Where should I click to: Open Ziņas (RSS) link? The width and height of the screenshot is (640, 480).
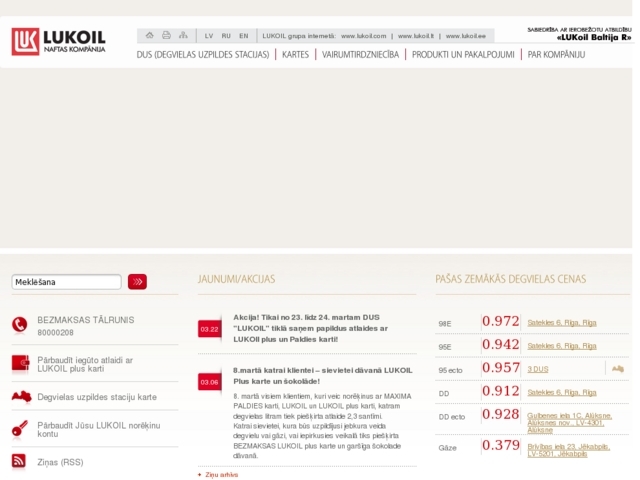(x=60, y=462)
